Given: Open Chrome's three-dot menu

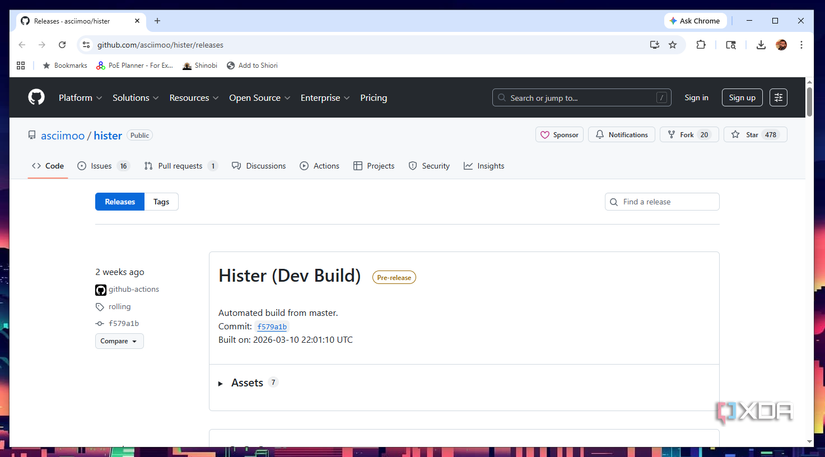Looking at the screenshot, I should (x=801, y=45).
